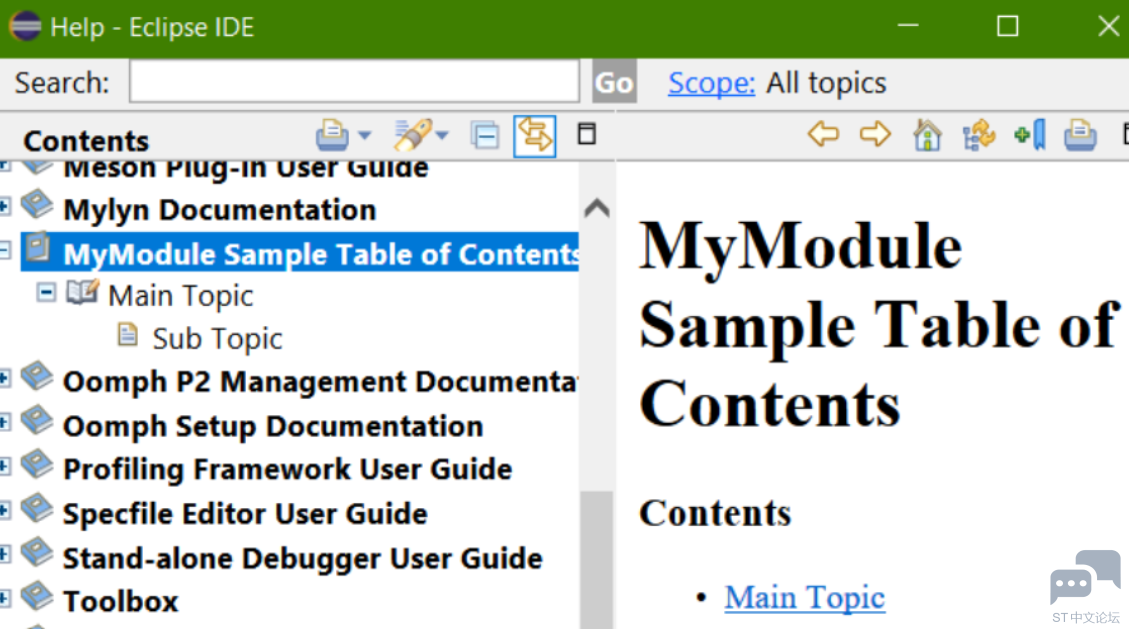Expand Oomph Setup Documentation node
Viewport: 1129px width, 633px height.
[4, 422]
